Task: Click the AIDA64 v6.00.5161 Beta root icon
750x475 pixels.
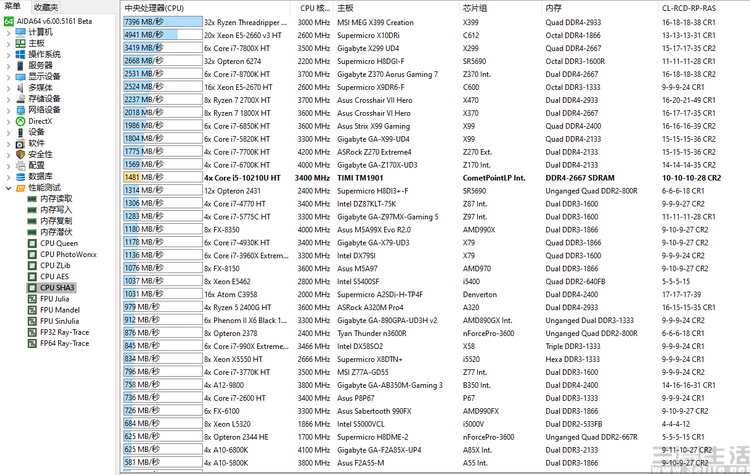Action: pos(9,21)
